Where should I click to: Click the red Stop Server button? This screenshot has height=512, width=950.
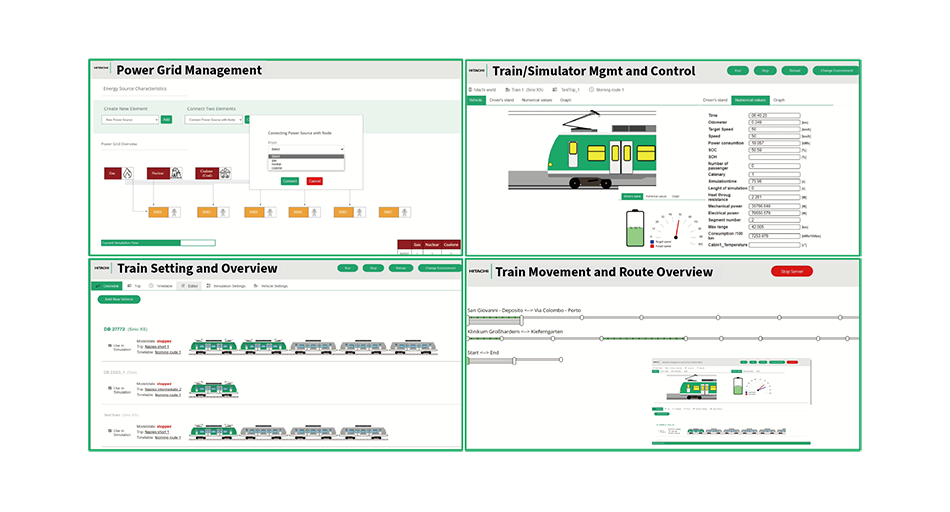[x=792, y=271]
